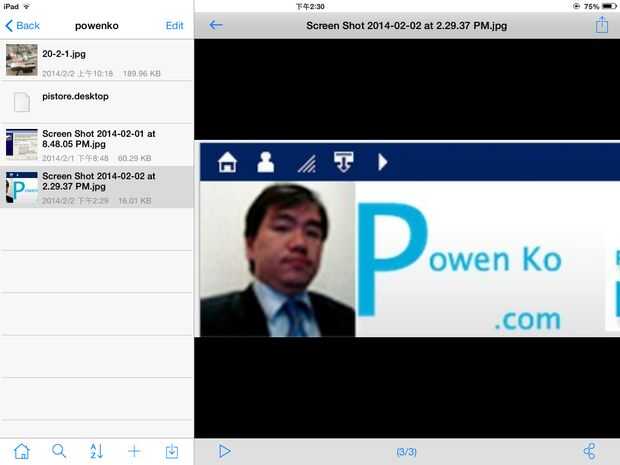
Task: Tap the Wi-Fi icon in the status bar
Action: 26,6
